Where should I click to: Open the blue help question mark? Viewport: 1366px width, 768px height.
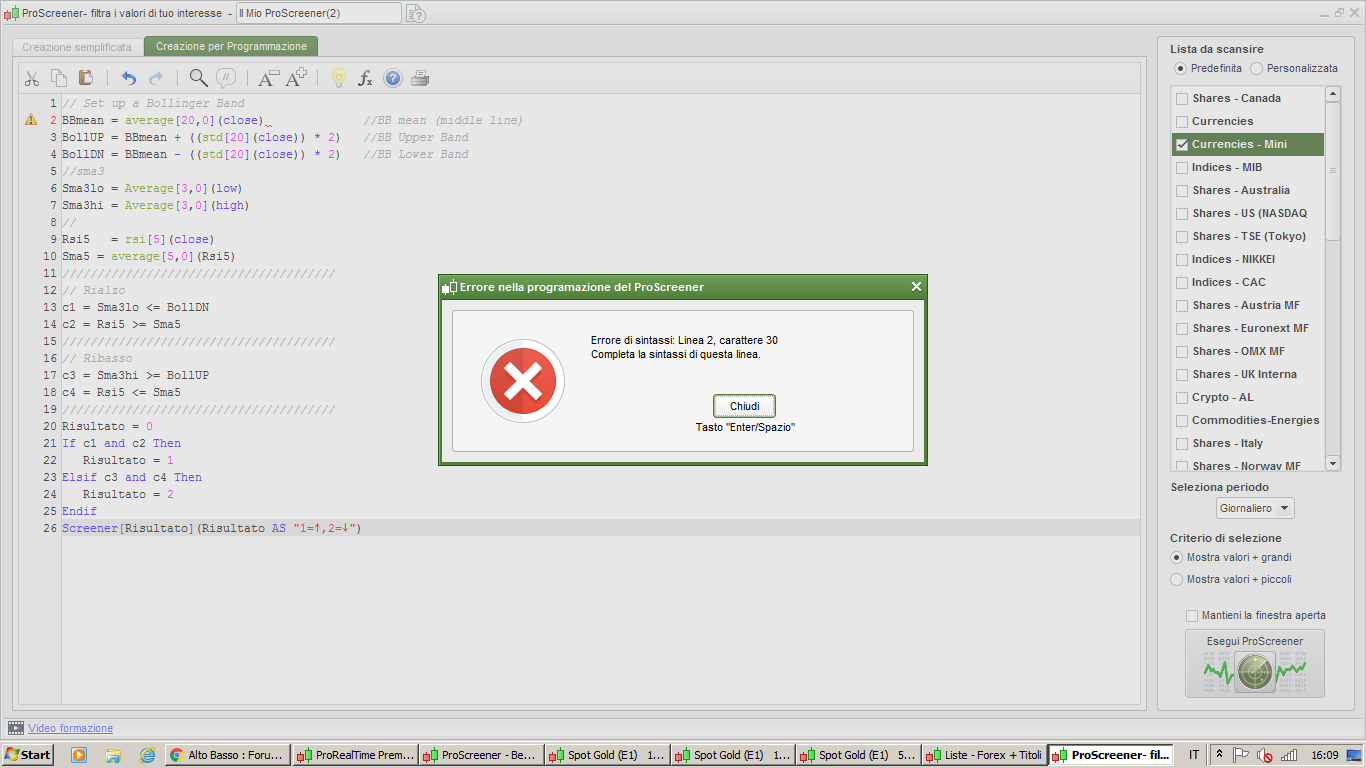[x=393, y=78]
